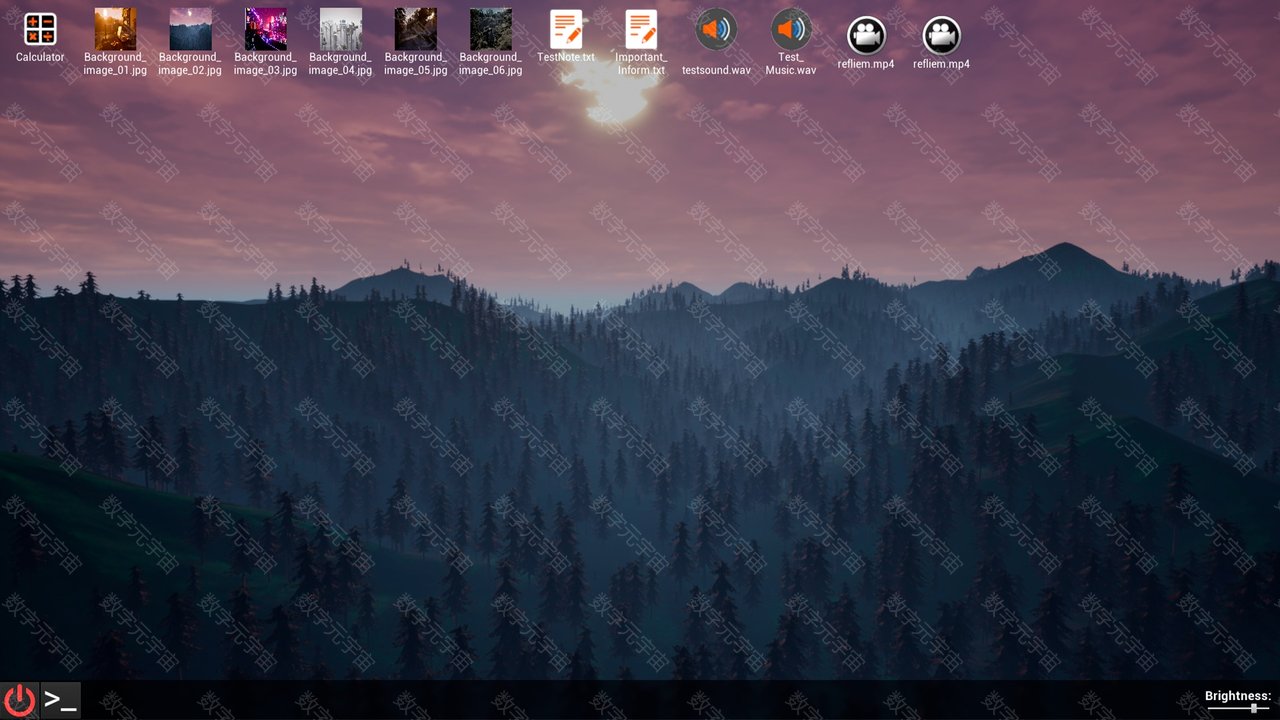Launch the terminal from the taskbar

coord(61,701)
